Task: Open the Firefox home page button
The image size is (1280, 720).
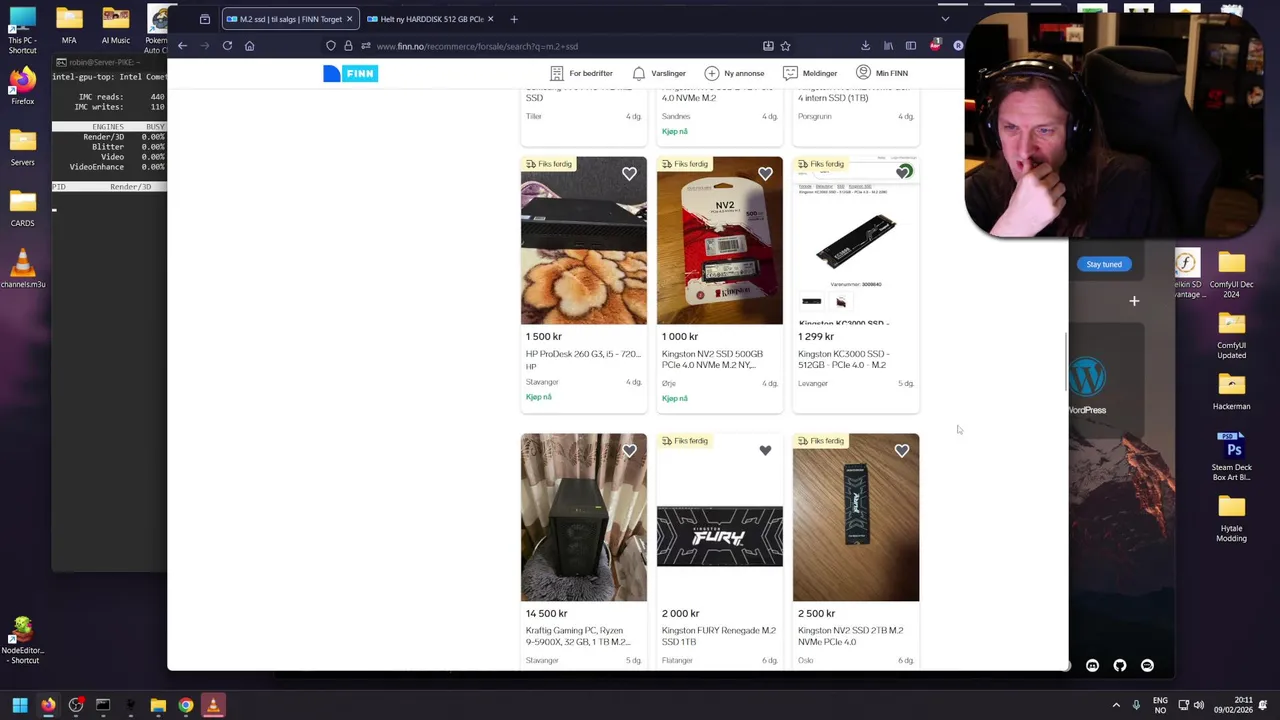Action: (250, 46)
